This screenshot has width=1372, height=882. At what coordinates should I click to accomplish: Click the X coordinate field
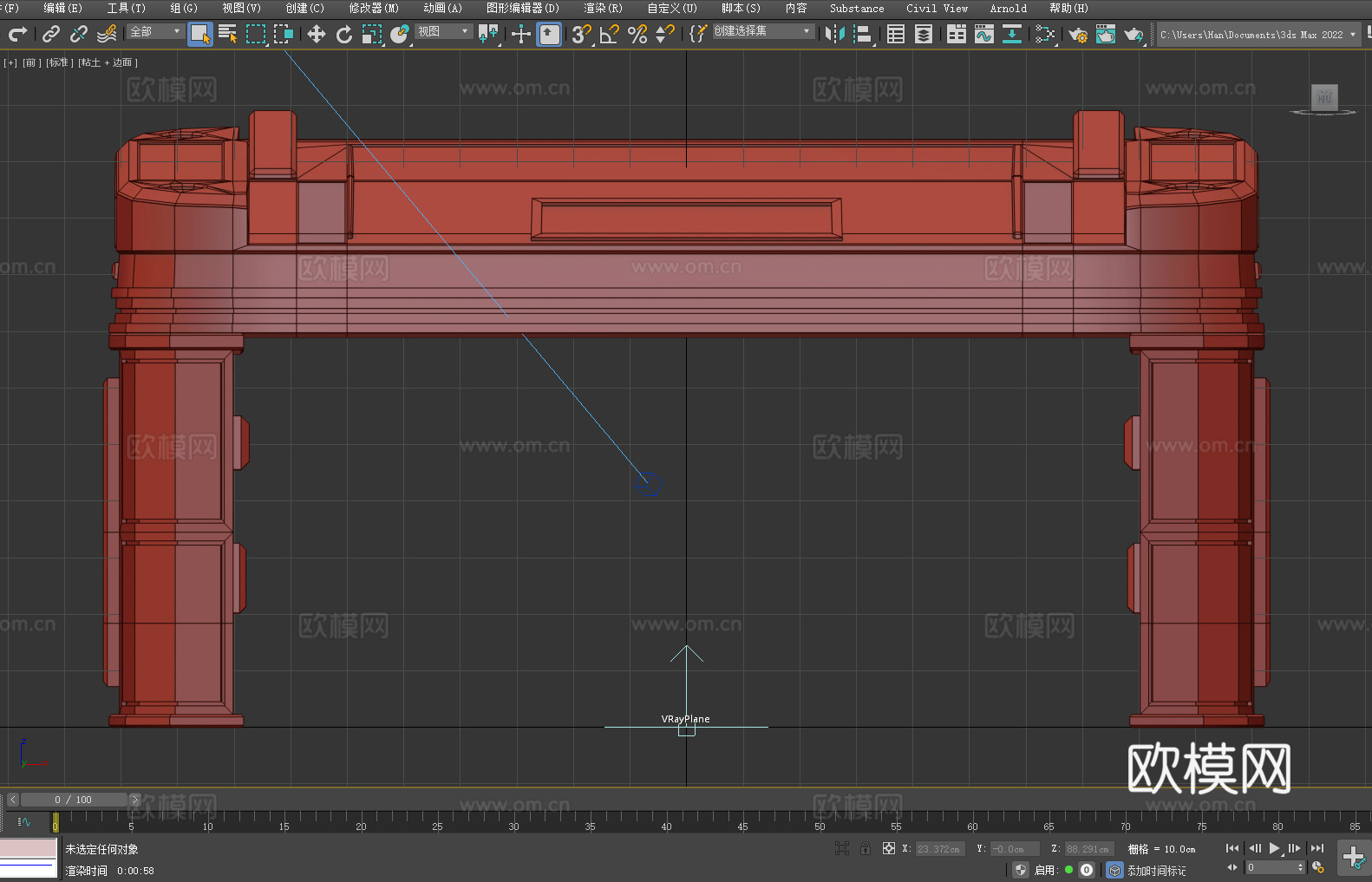coord(940,849)
